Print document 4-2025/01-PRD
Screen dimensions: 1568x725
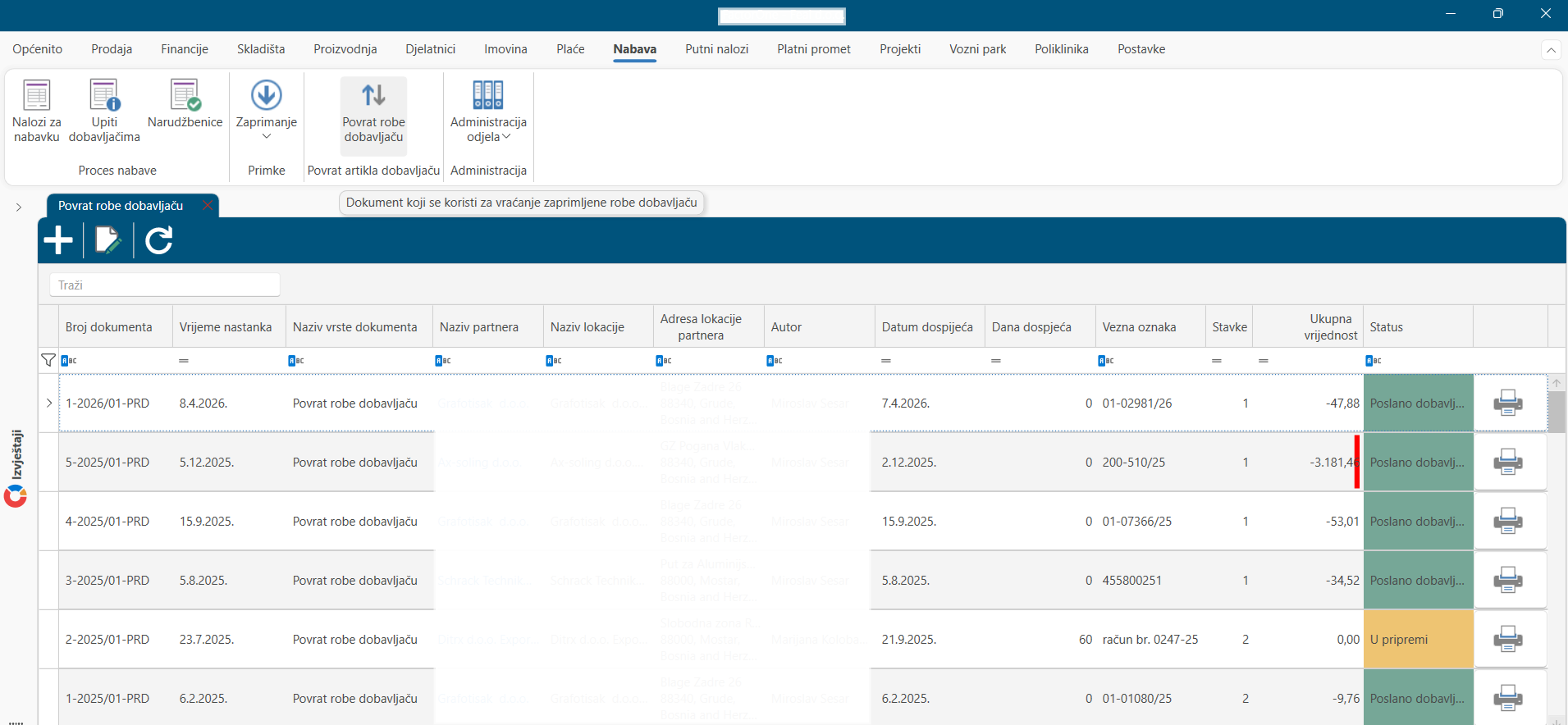pyautogui.click(x=1508, y=521)
